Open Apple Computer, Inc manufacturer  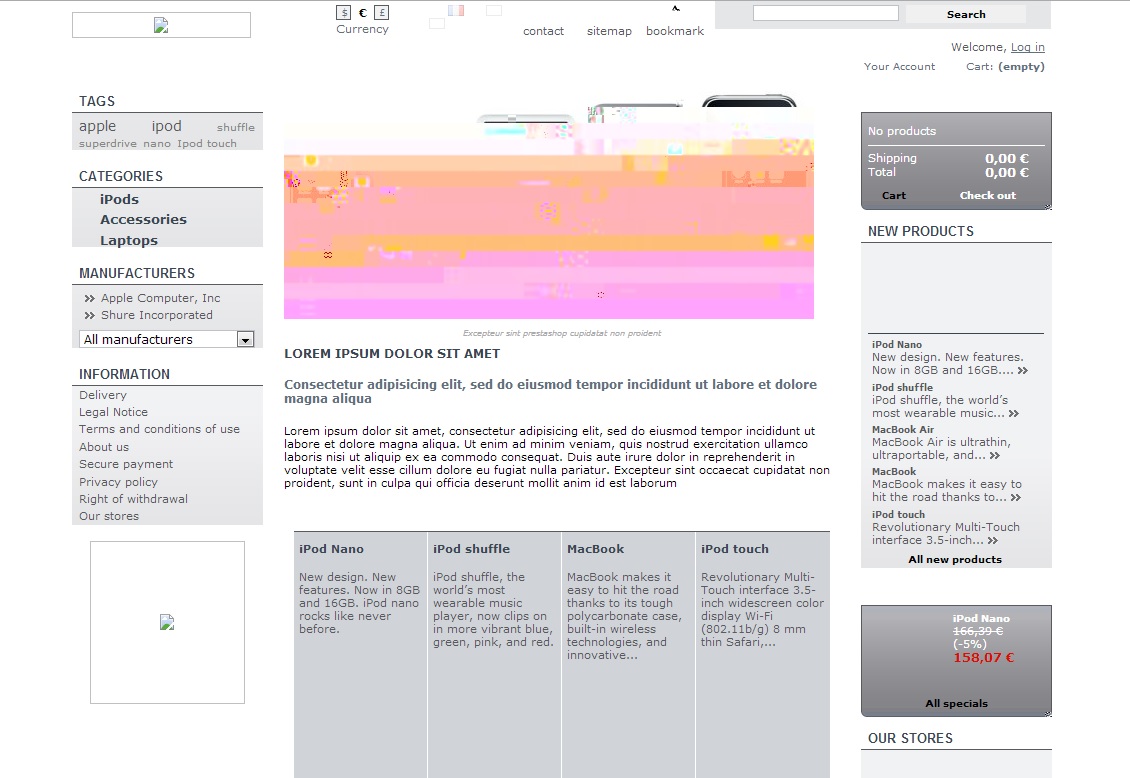(161, 298)
